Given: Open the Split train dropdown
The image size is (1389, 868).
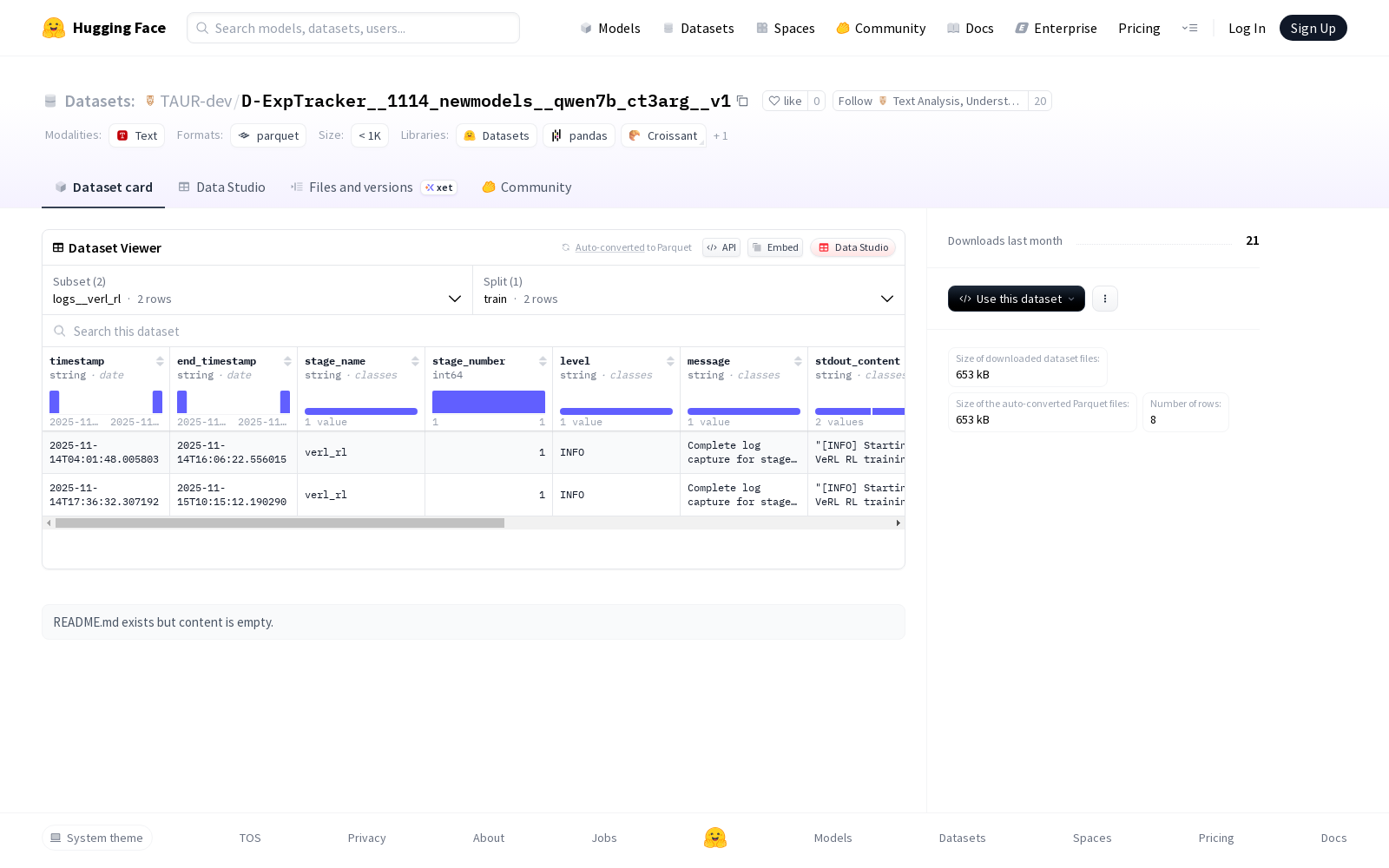Looking at the screenshot, I should (688, 290).
